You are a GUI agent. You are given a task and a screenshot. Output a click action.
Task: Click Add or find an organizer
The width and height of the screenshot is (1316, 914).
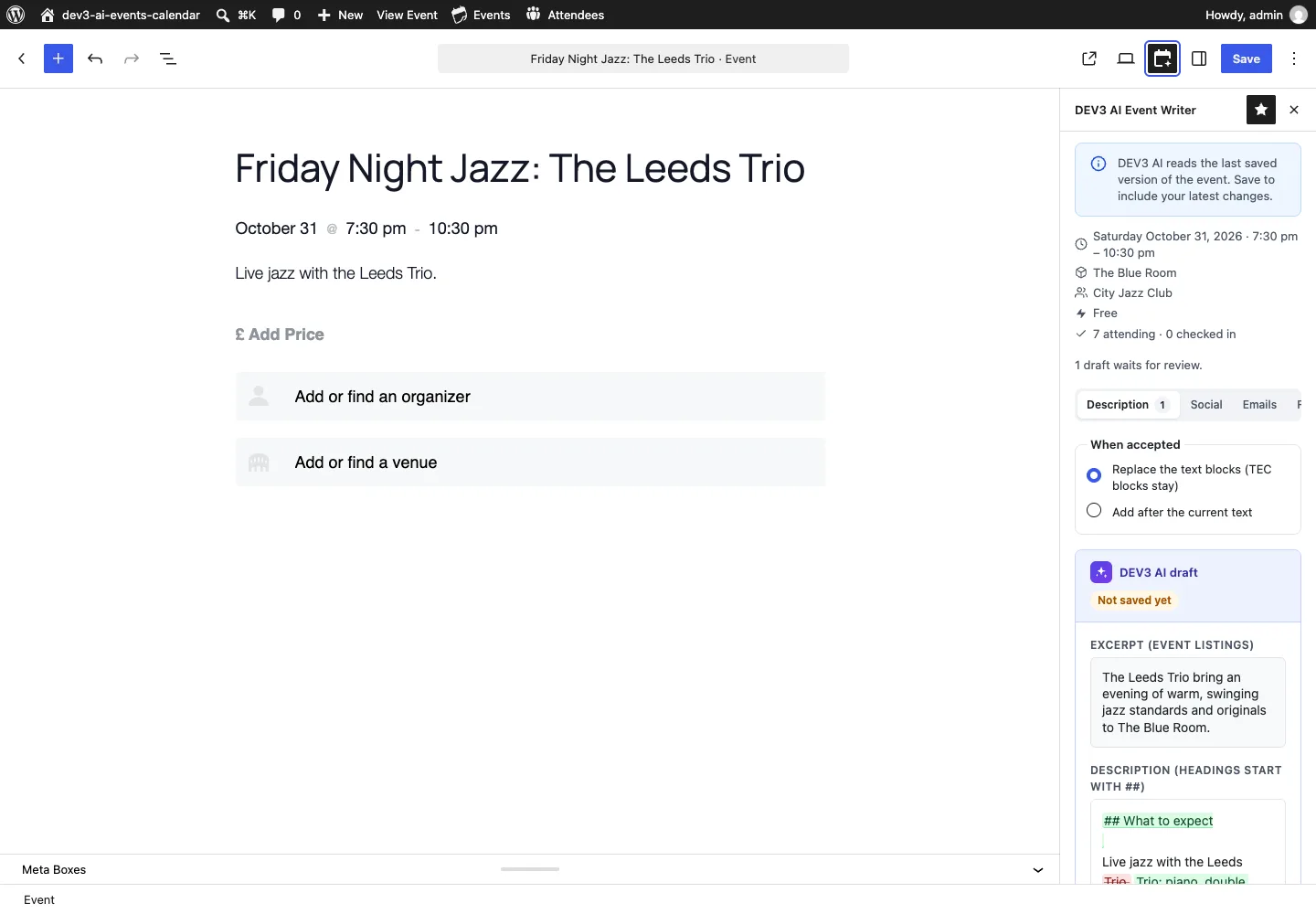530,397
